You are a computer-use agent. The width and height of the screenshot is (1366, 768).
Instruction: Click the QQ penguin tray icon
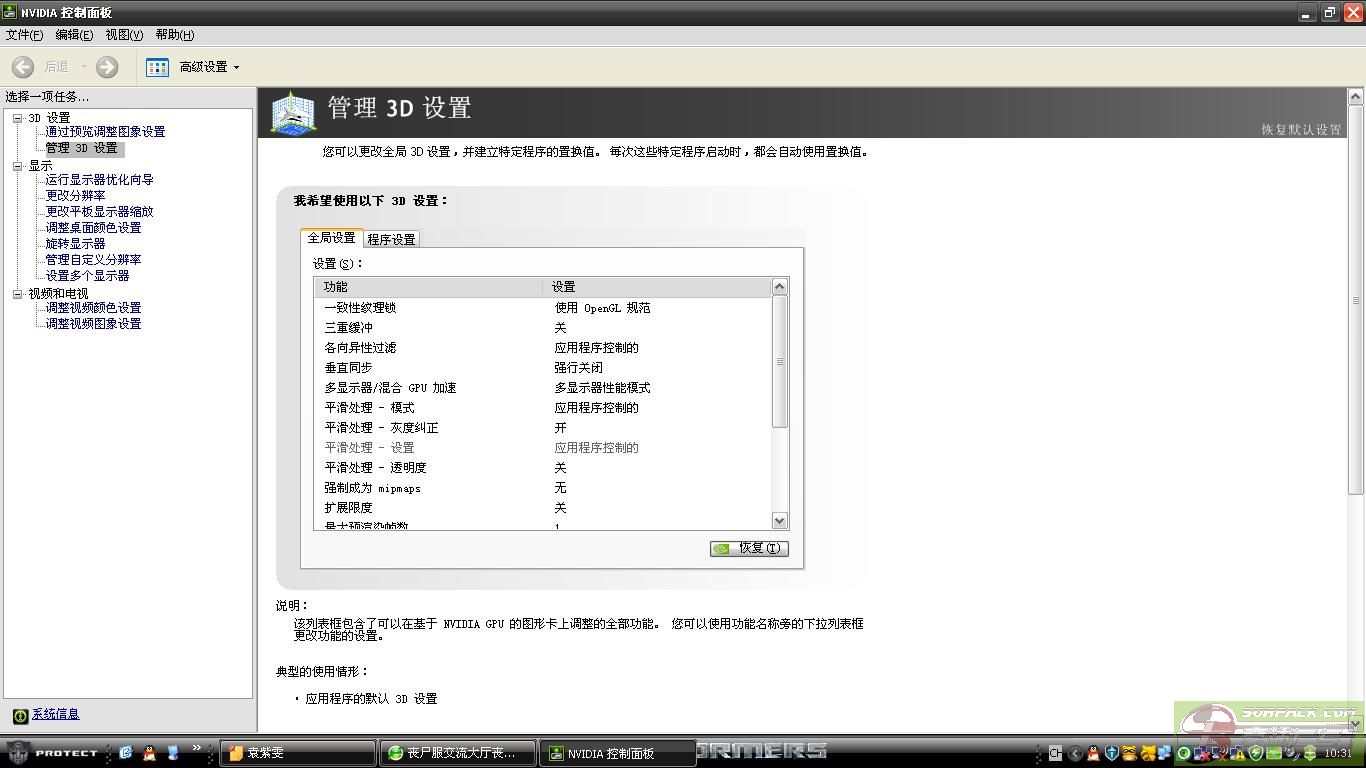[x=1093, y=753]
